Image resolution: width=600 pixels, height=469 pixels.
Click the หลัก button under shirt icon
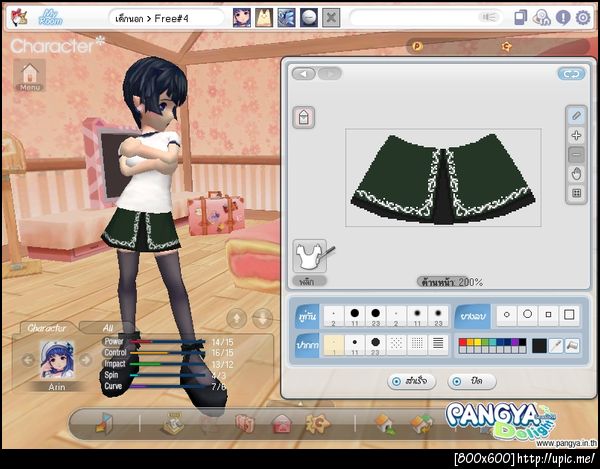point(309,282)
